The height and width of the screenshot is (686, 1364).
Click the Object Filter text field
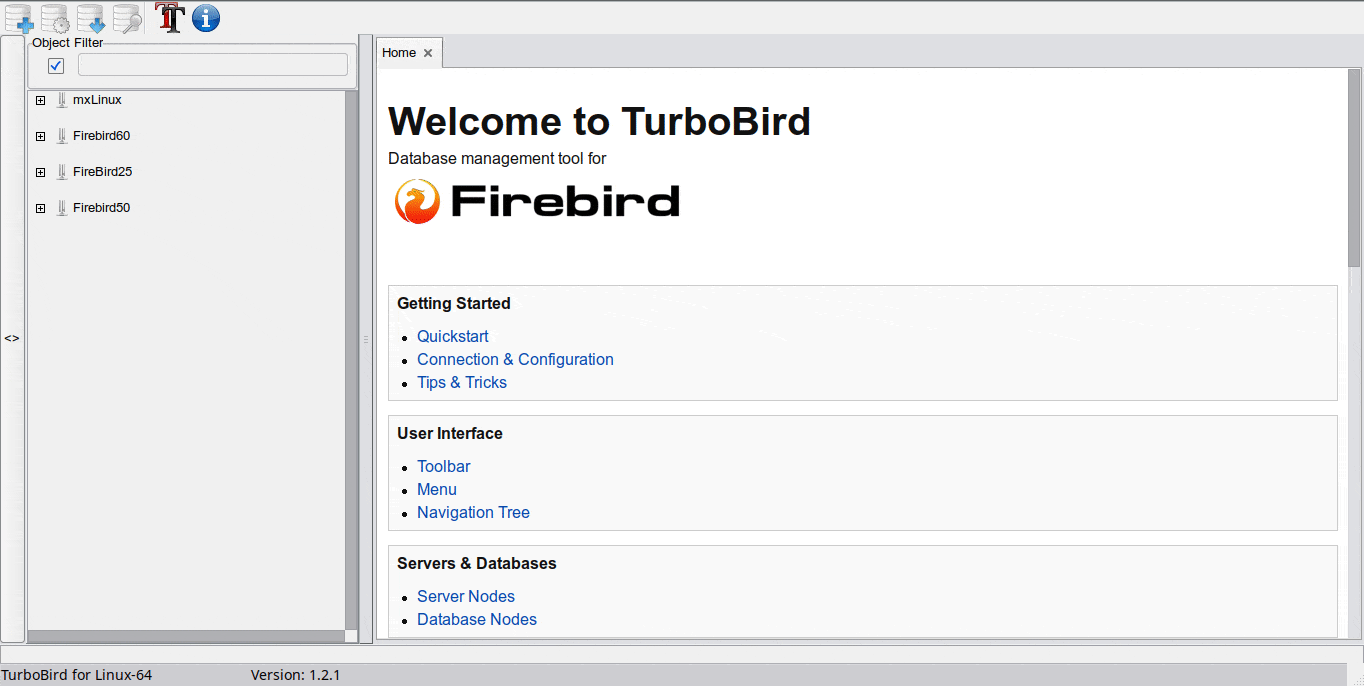point(212,65)
